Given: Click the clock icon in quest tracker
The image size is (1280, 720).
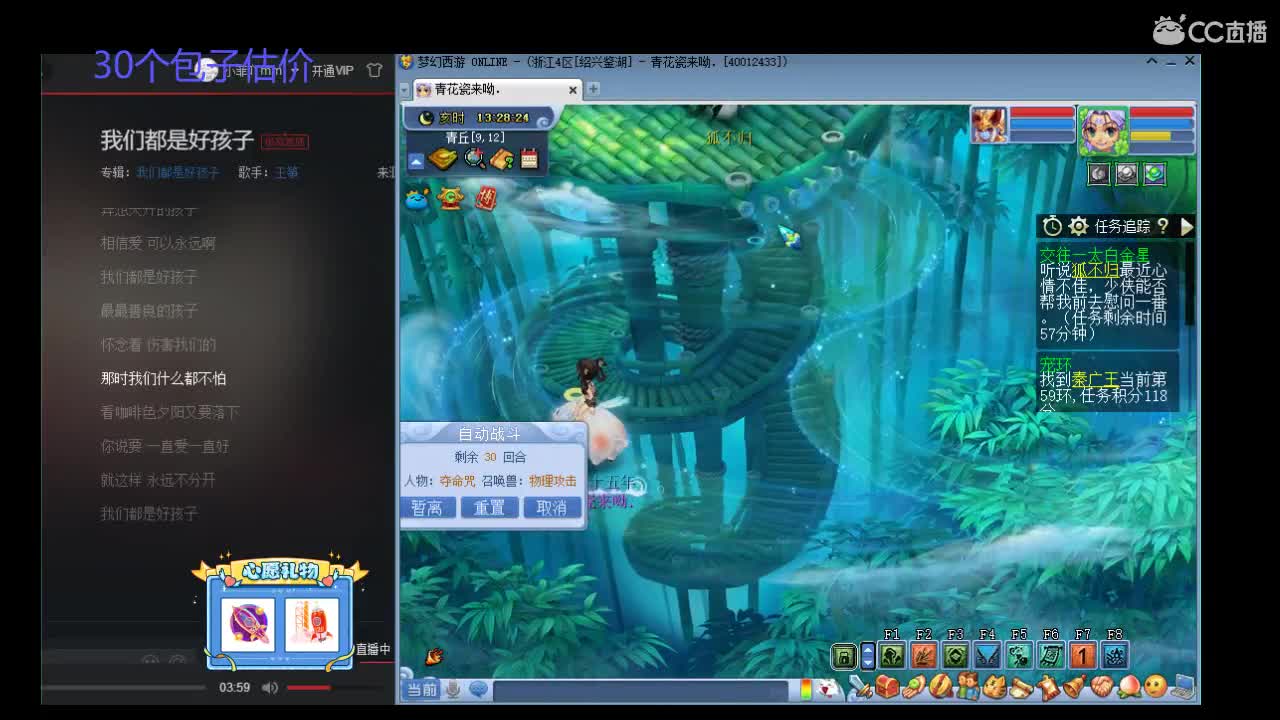Looking at the screenshot, I should click(x=1052, y=226).
